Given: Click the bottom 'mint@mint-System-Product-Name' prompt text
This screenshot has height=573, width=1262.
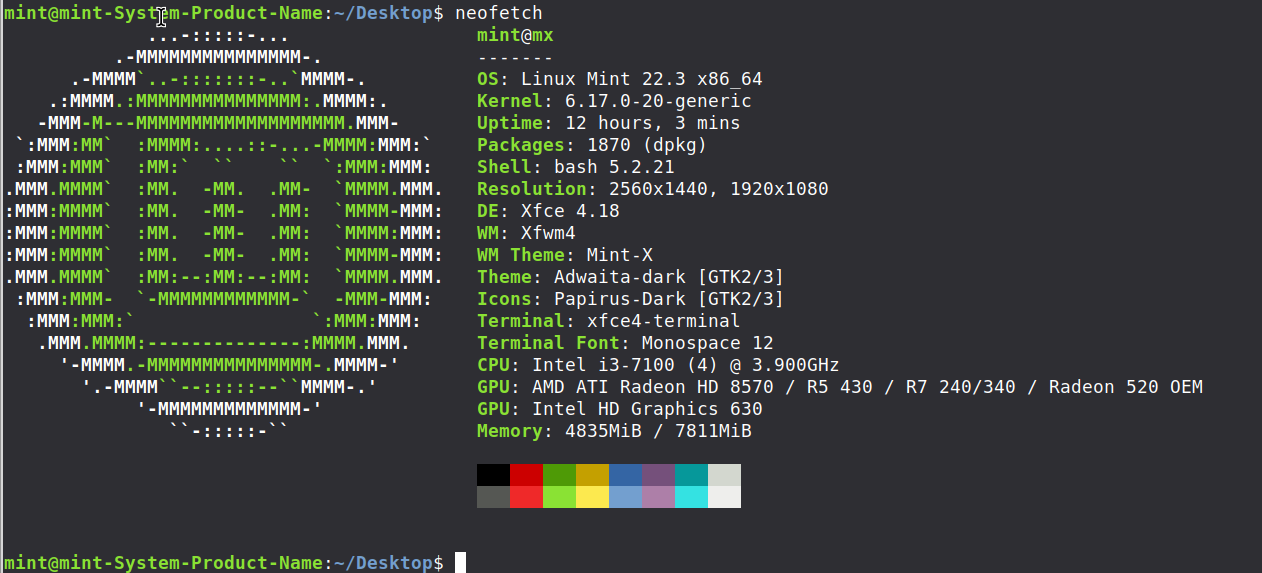Looking at the screenshot, I should click(163, 563).
